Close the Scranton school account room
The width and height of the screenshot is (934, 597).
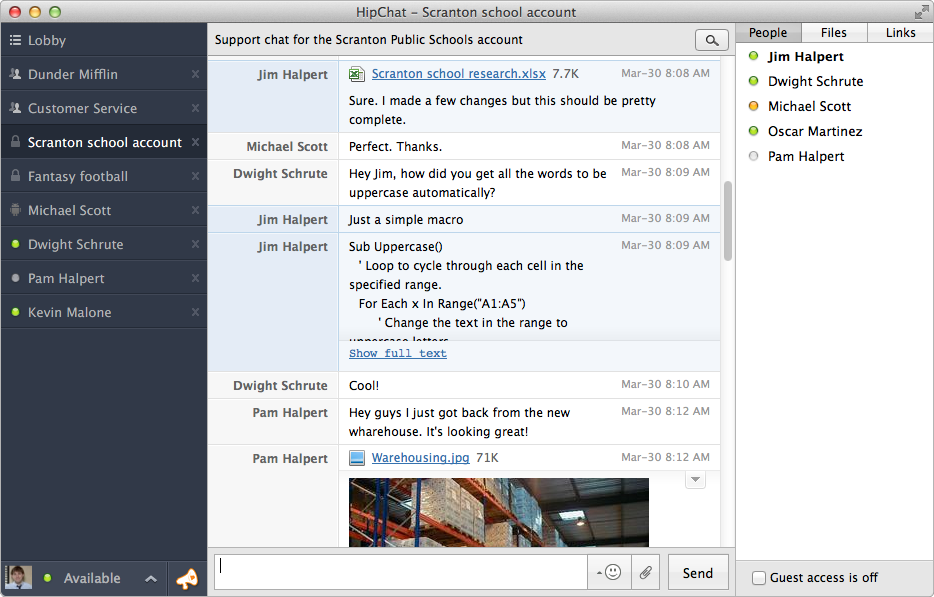pyautogui.click(x=195, y=142)
